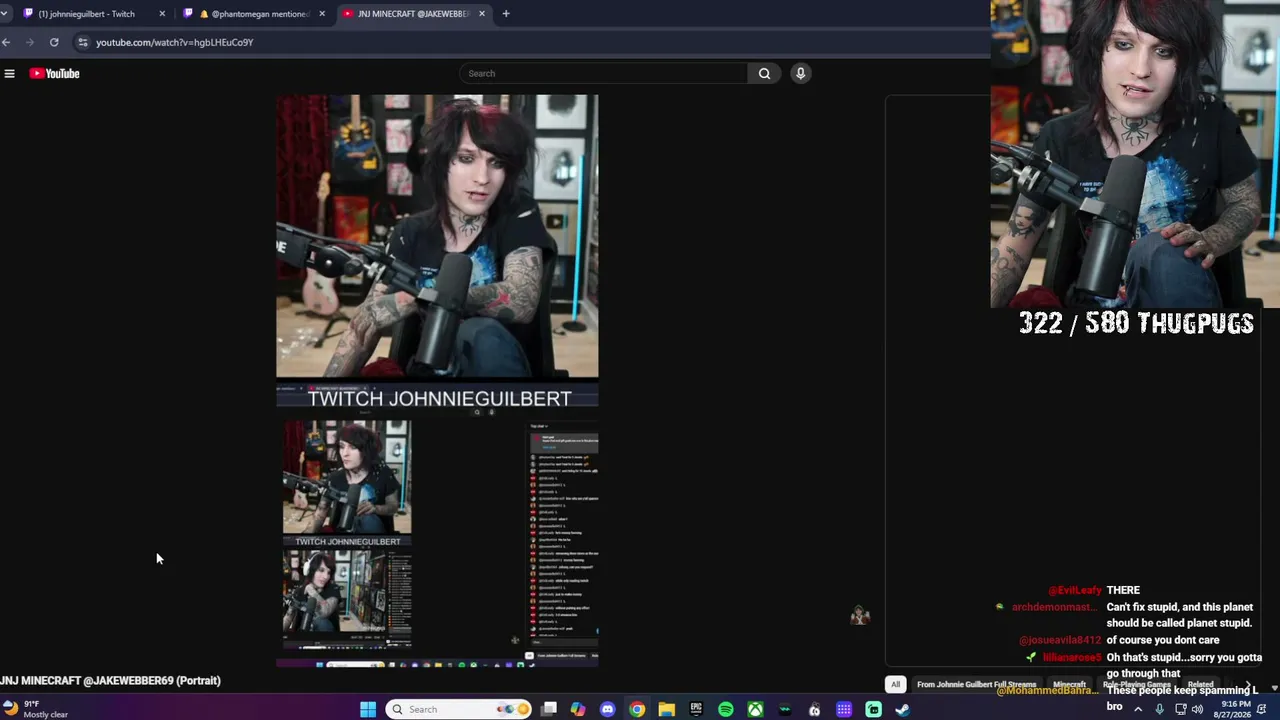Filter related videos by Minecraft chip
This screenshot has width=1280, height=720.
[1069, 684]
